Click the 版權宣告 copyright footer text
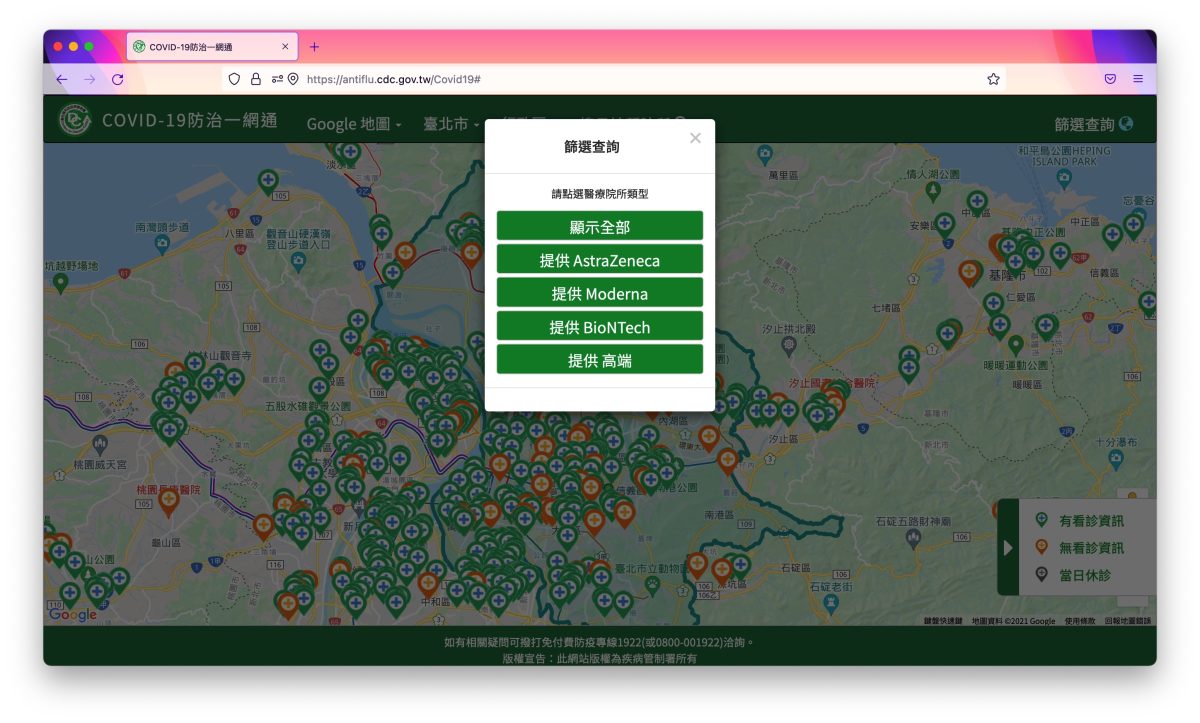 coord(599,658)
